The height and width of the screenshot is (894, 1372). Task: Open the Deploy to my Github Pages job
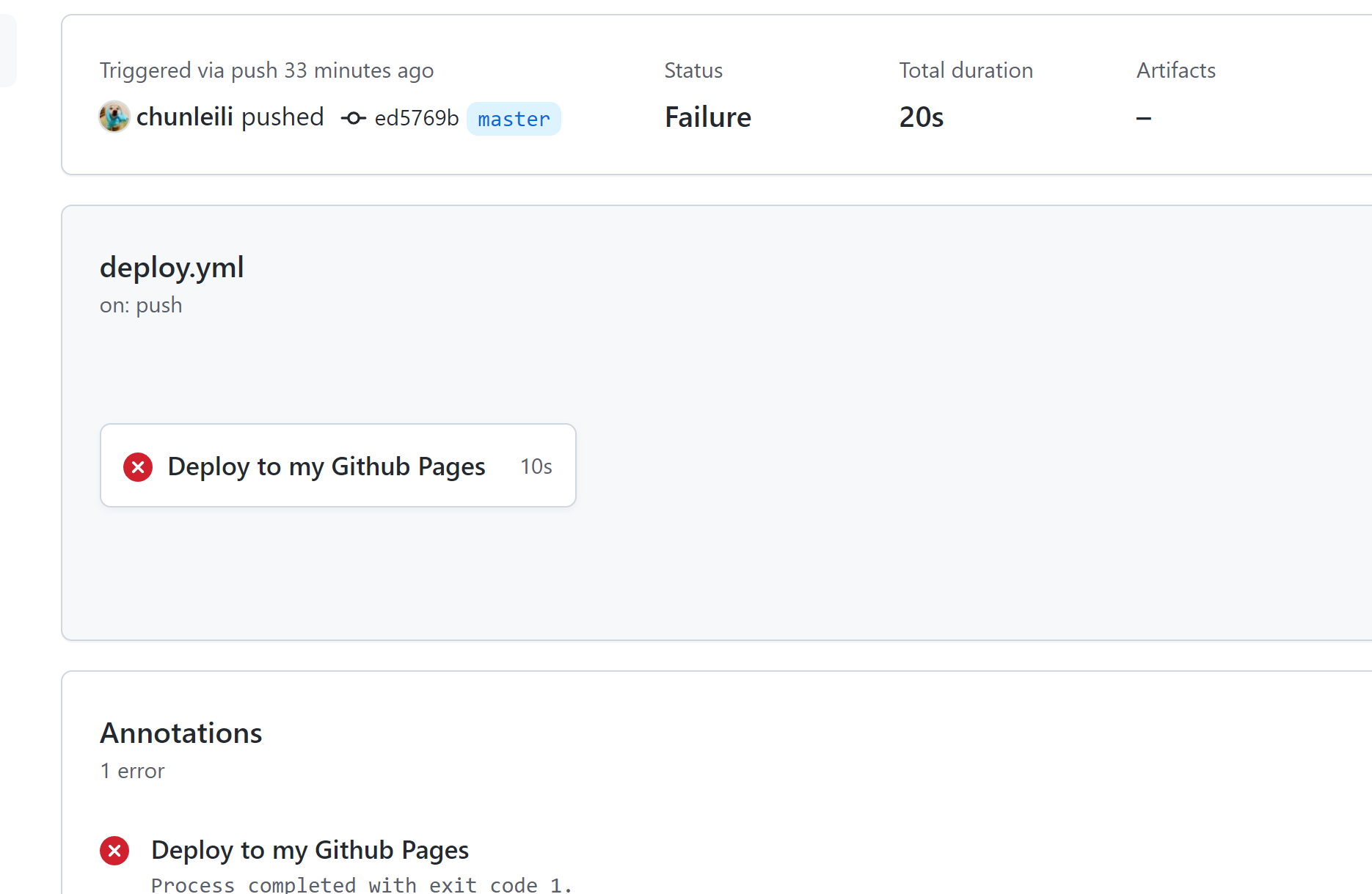[326, 466]
